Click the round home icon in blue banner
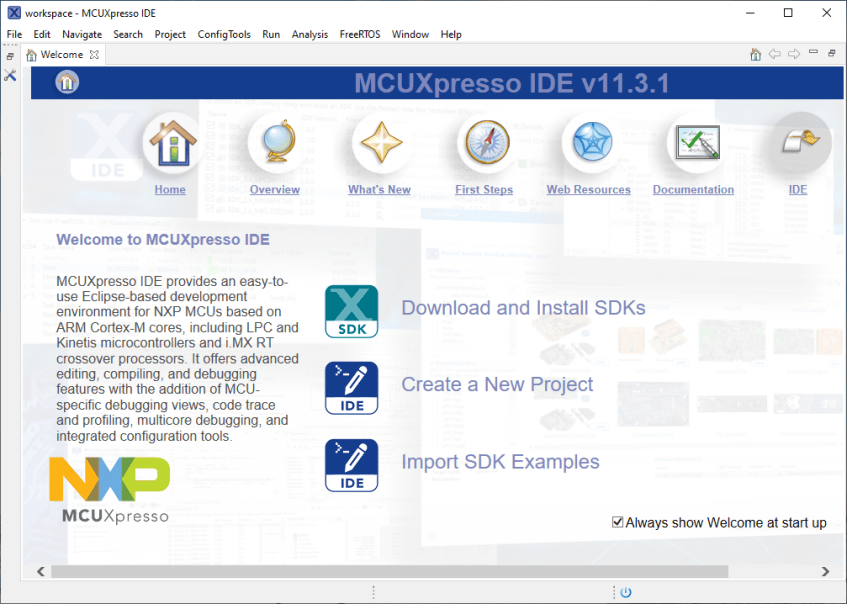Viewport: 847px width, 604px height. pyautogui.click(x=67, y=83)
